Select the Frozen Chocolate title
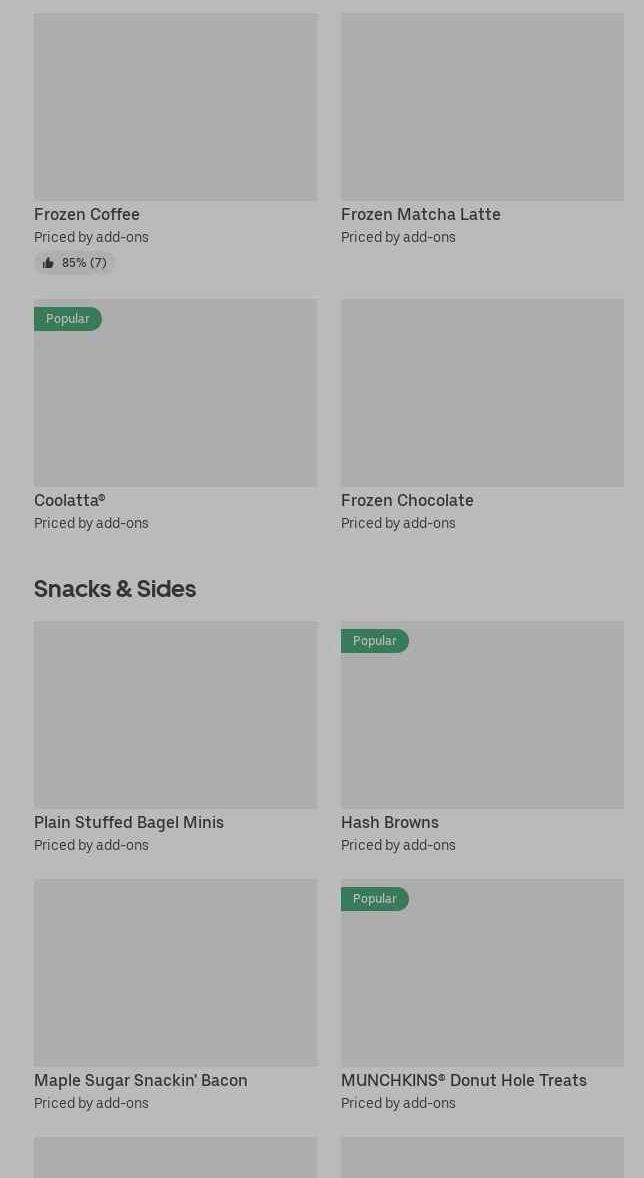The height and width of the screenshot is (1178, 644). pyautogui.click(x=407, y=500)
